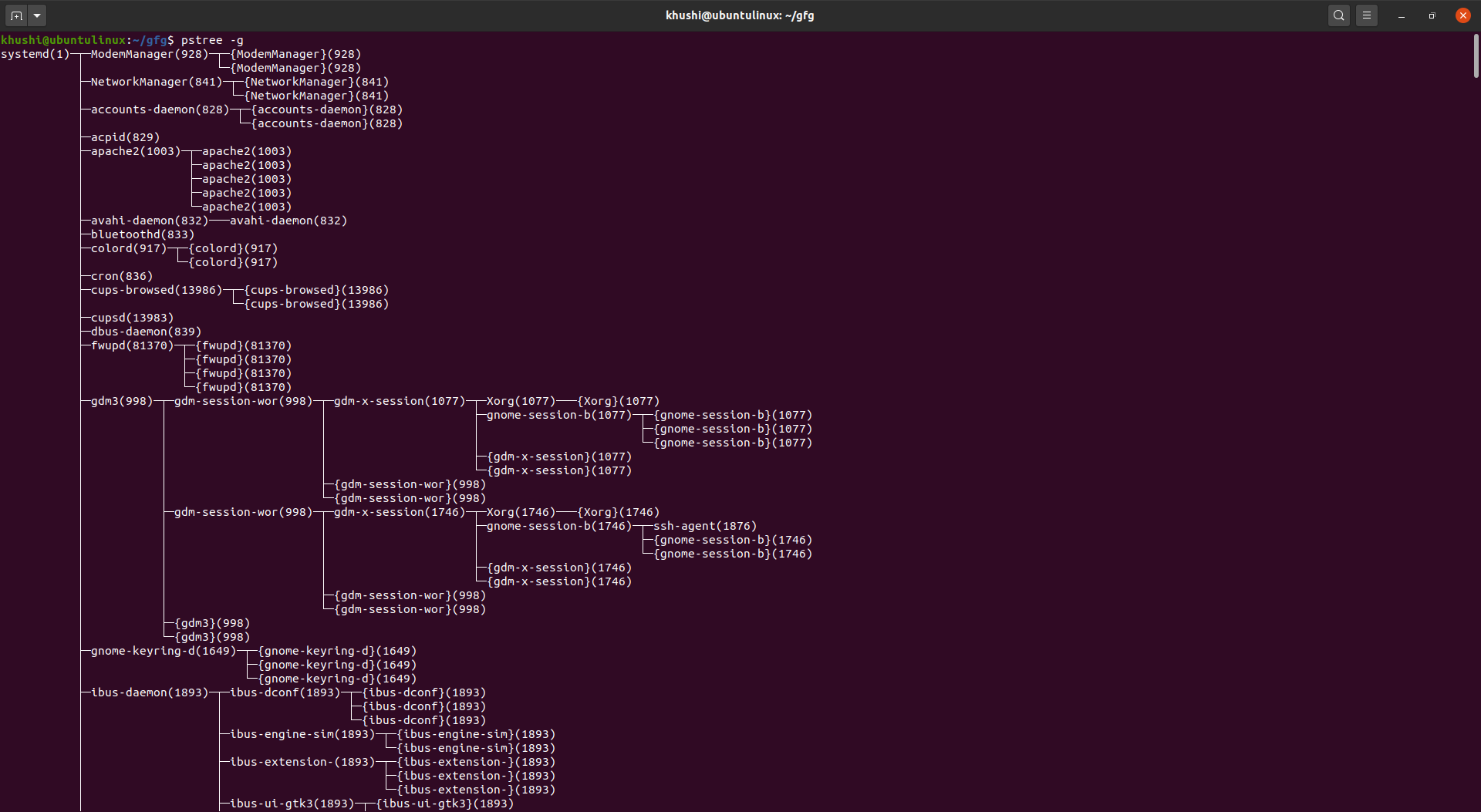Screen dimensions: 1481x812
Task: Open the hamburger menu button
Action: 1367,15
